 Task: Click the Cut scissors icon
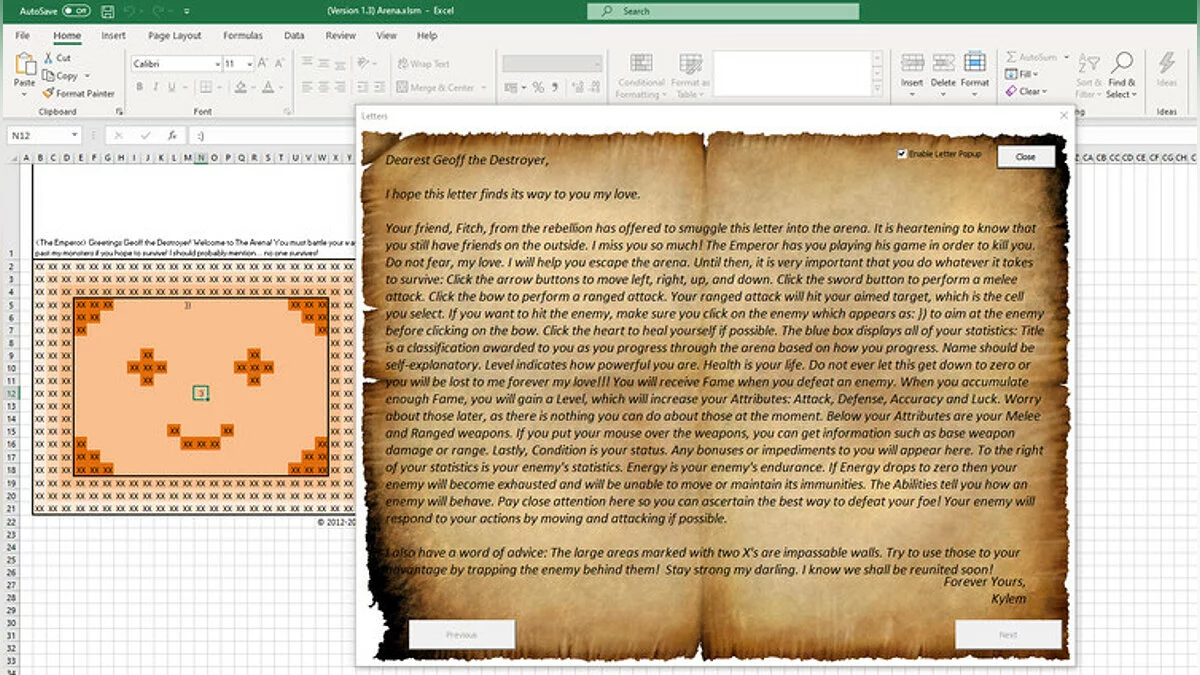[48, 58]
